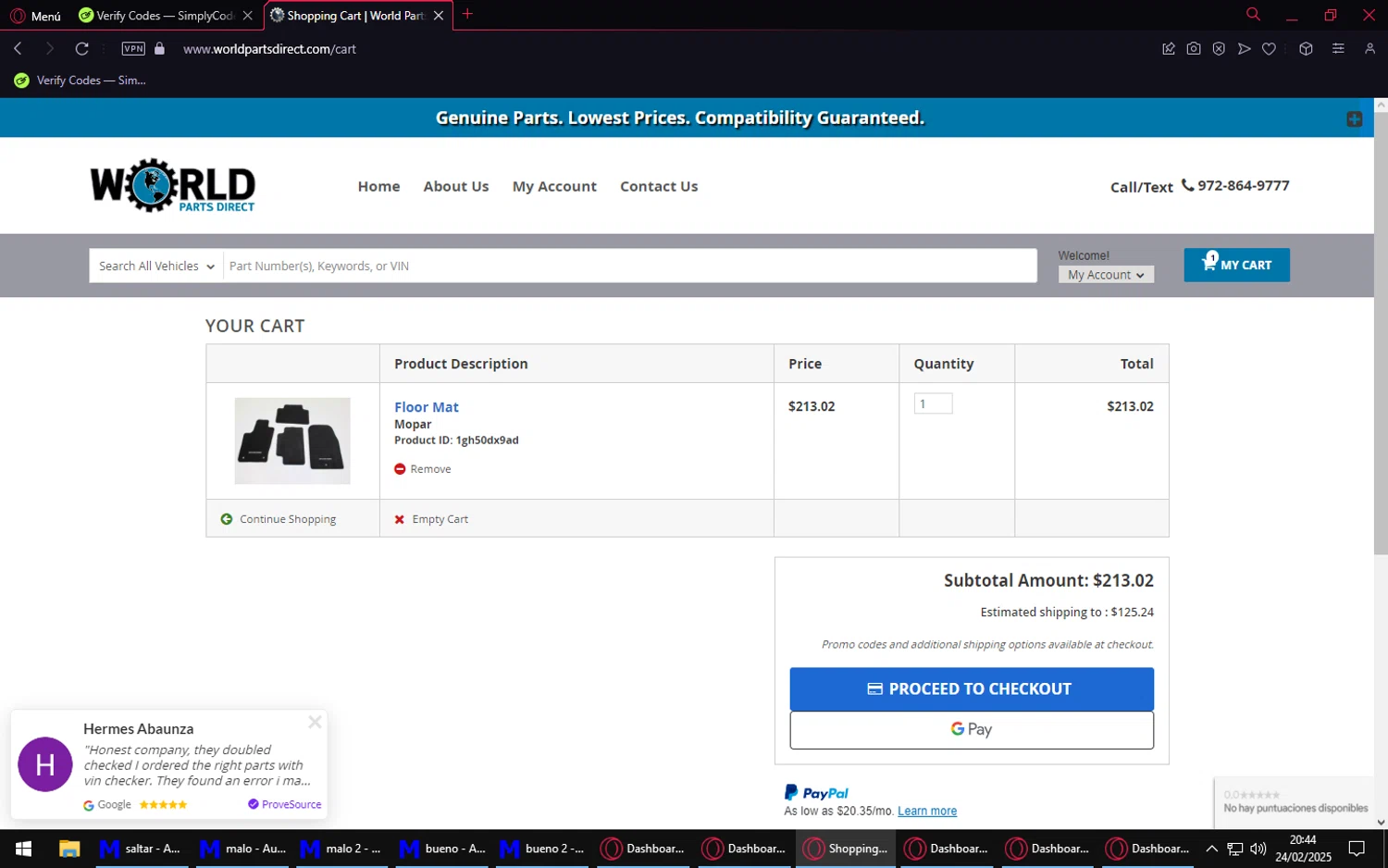The width and height of the screenshot is (1388, 868).
Task: Reload the current page
Action: (x=82, y=48)
